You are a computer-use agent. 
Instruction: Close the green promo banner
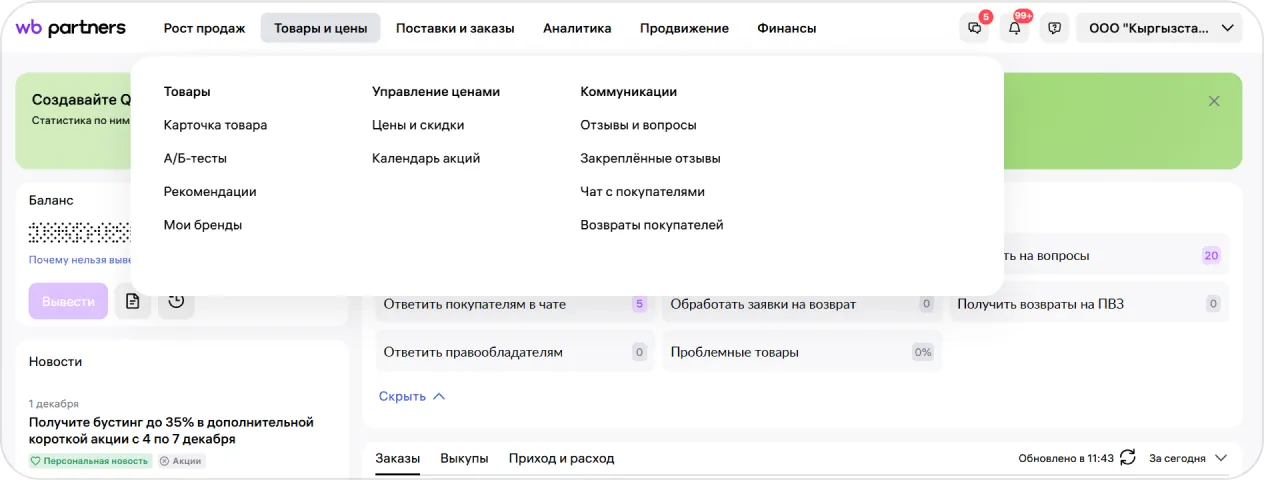1214,101
